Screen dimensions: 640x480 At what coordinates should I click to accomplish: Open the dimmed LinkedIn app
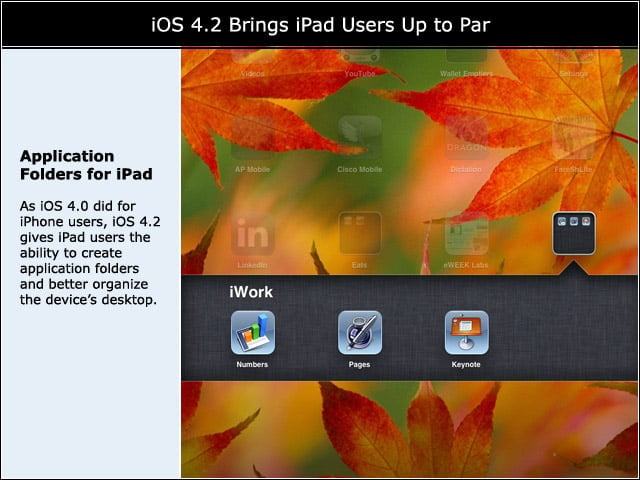click(253, 233)
